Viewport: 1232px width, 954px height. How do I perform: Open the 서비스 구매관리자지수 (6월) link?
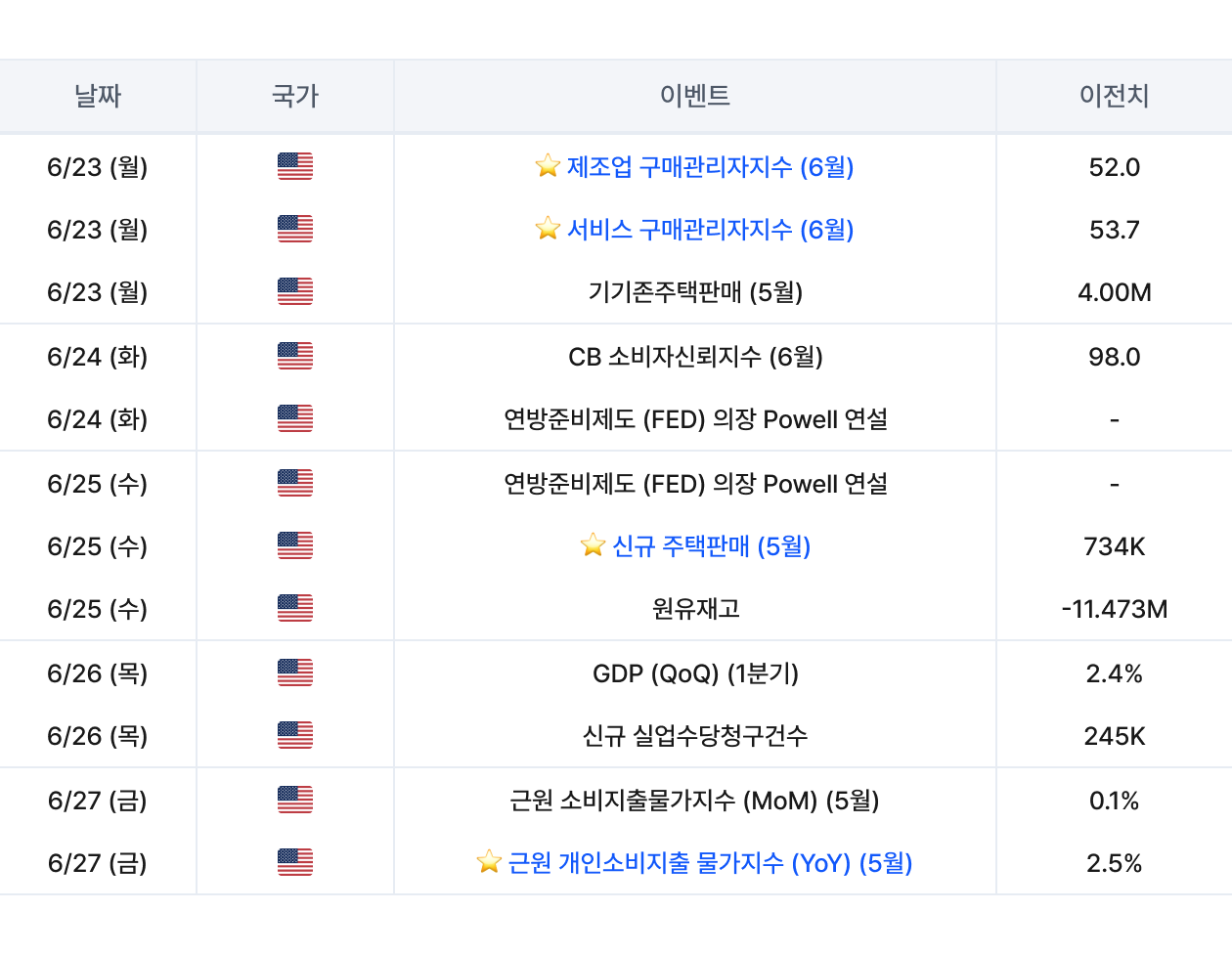(710, 230)
